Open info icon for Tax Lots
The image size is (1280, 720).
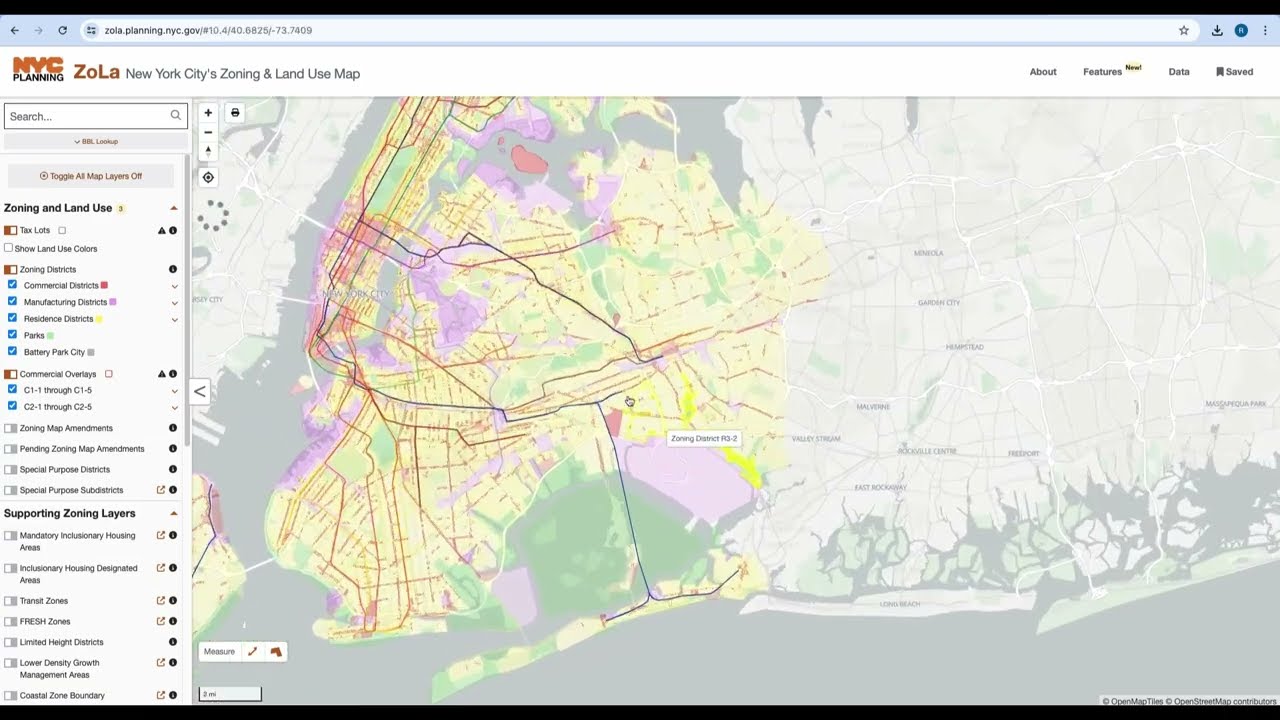pyautogui.click(x=173, y=230)
